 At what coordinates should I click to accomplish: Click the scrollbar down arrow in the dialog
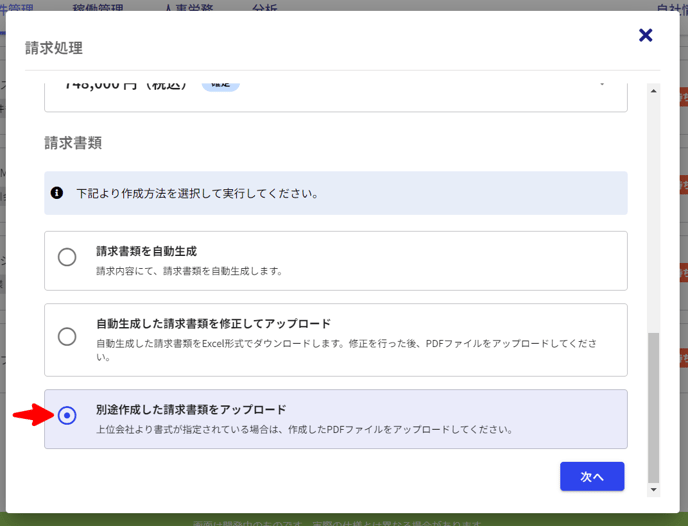[654, 490]
